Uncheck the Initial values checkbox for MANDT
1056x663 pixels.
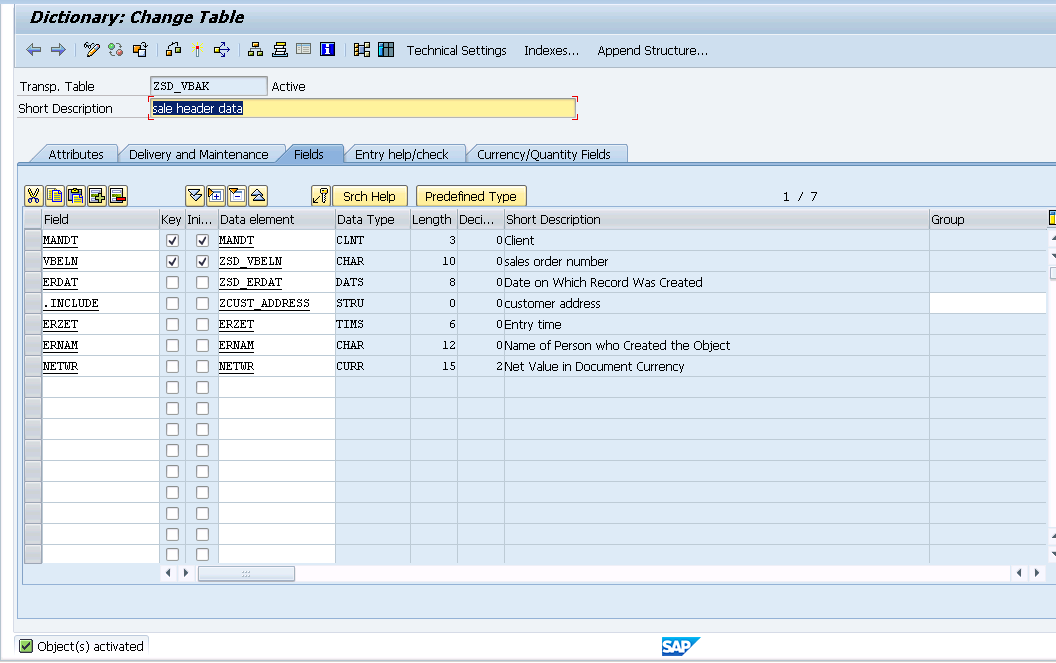click(202, 241)
